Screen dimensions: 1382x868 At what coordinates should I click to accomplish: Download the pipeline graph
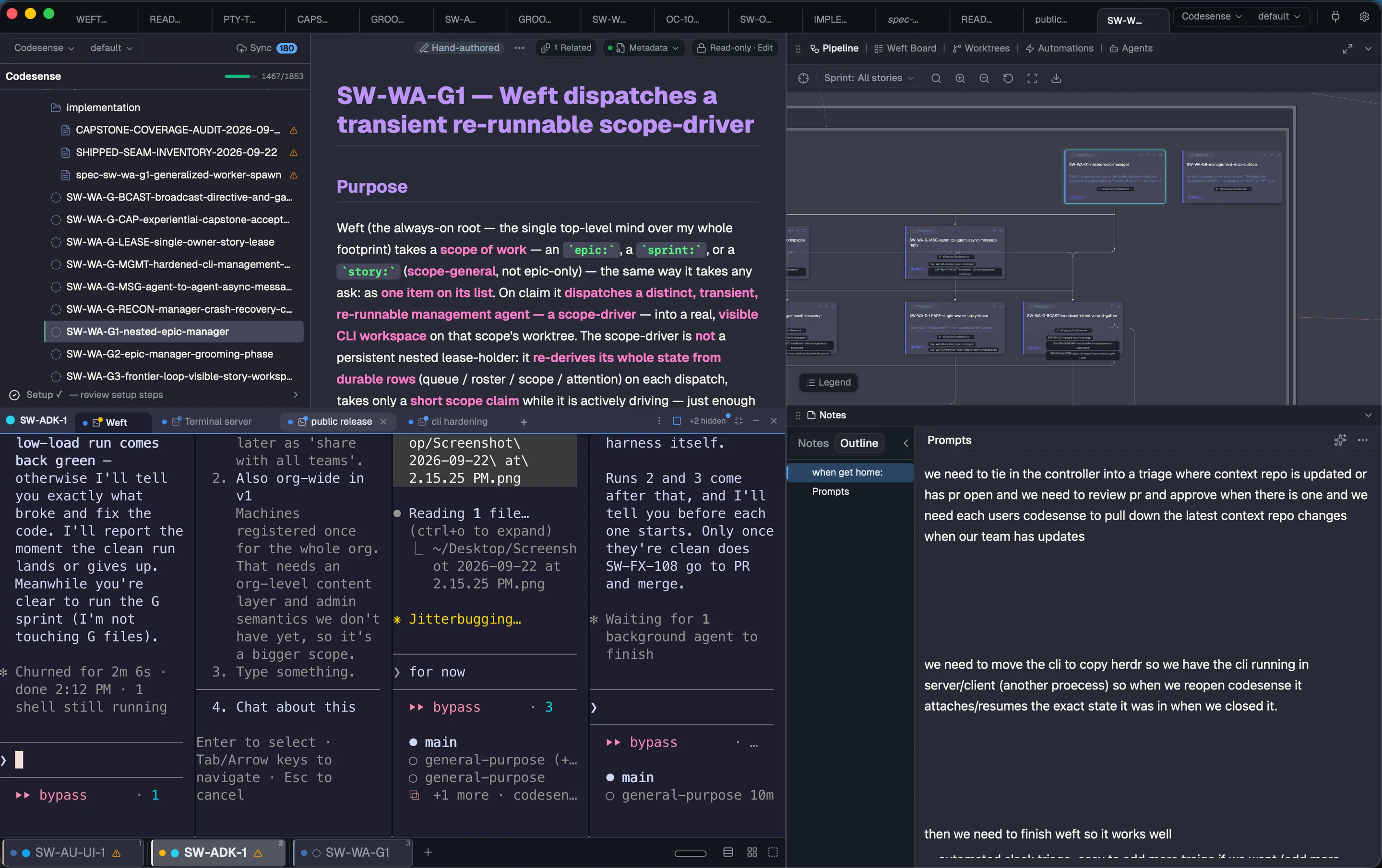tap(1056, 79)
